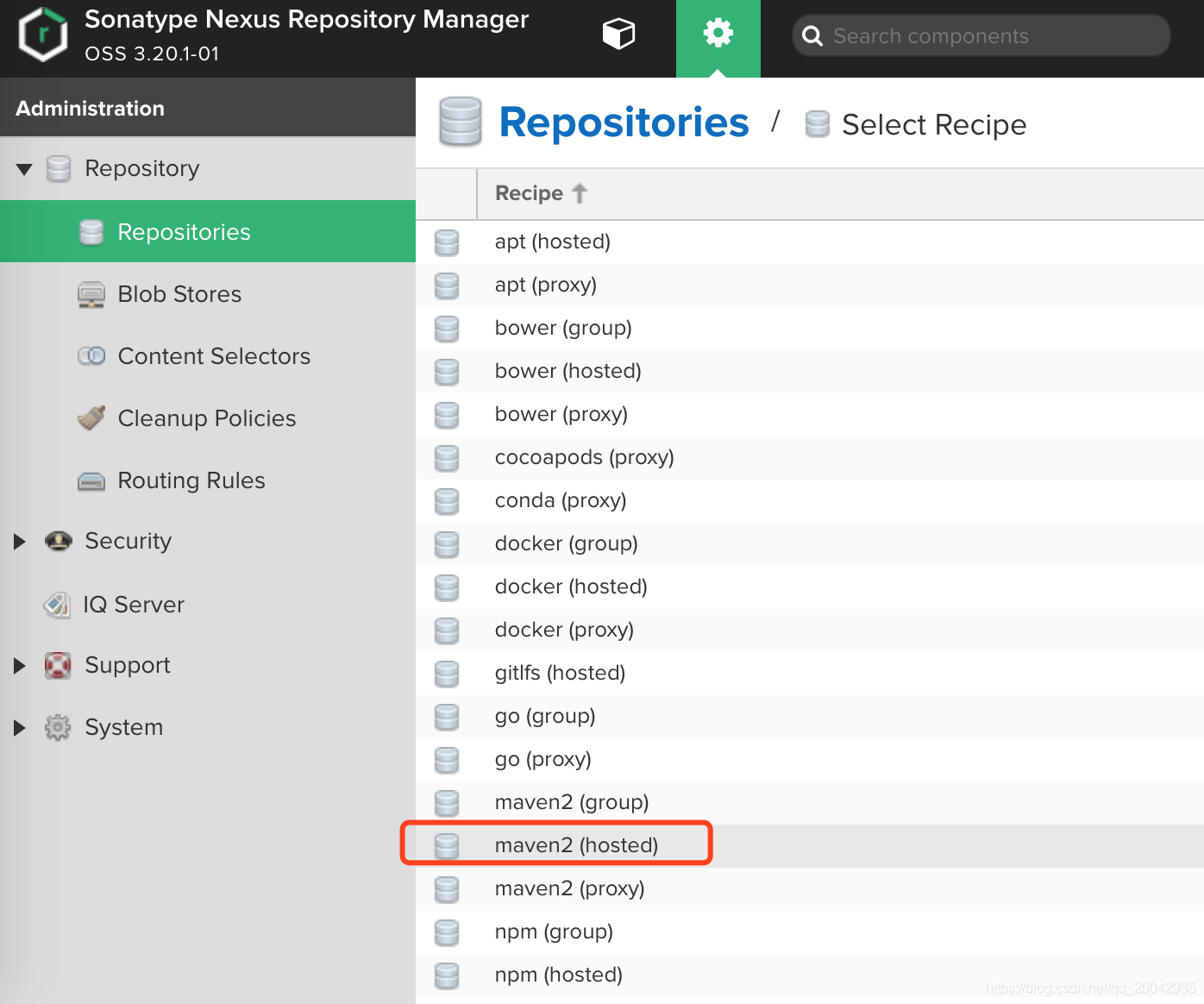The image size is (1204, 1004).
Task: Select the bower (group) recipe
Action: coord(810,328)
